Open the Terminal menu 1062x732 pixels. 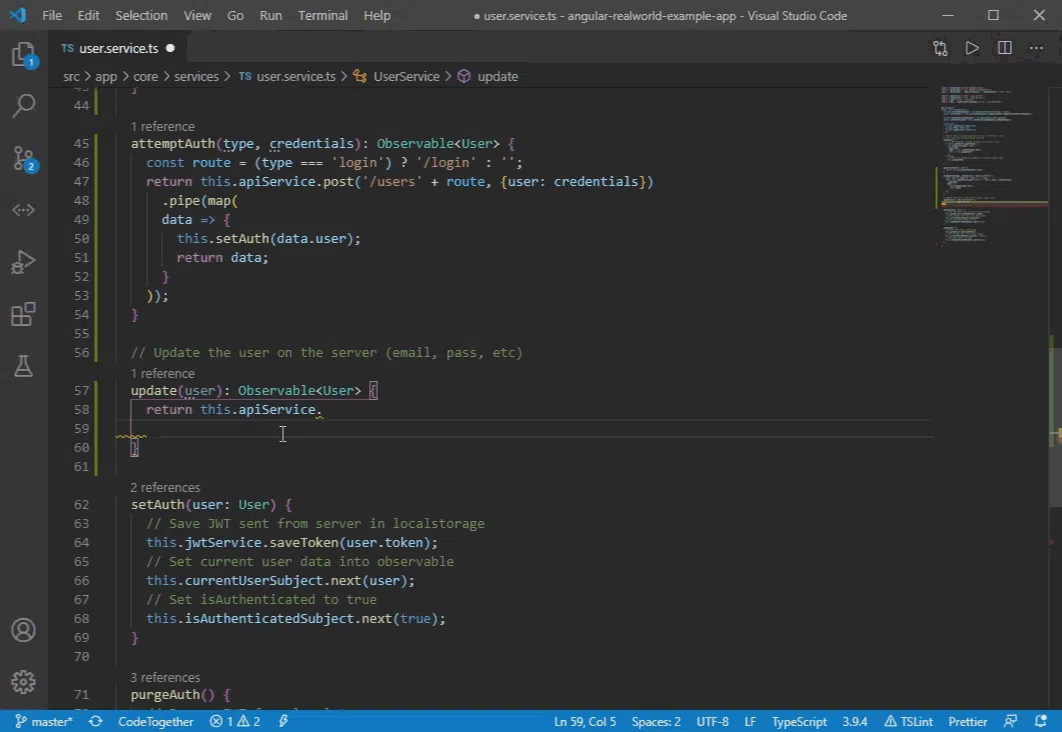pyautogui.click(x=322, y=15)
